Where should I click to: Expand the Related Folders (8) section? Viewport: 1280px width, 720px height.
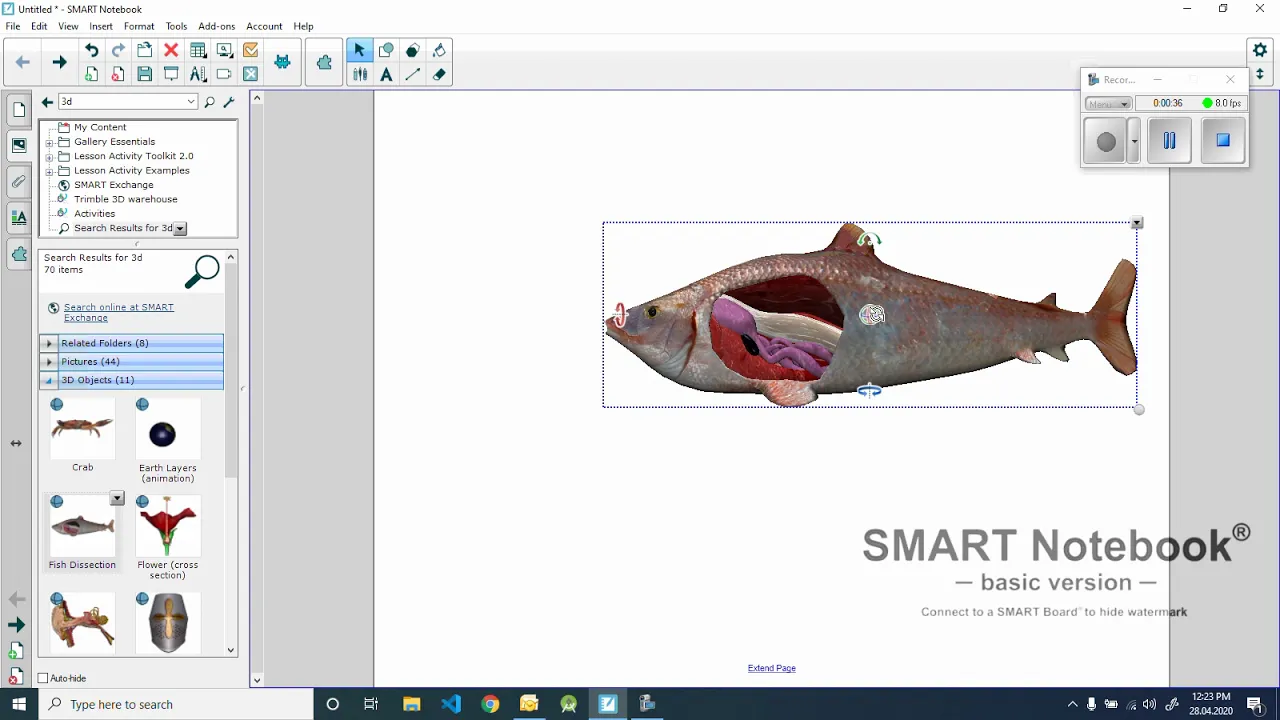[49, 343]
